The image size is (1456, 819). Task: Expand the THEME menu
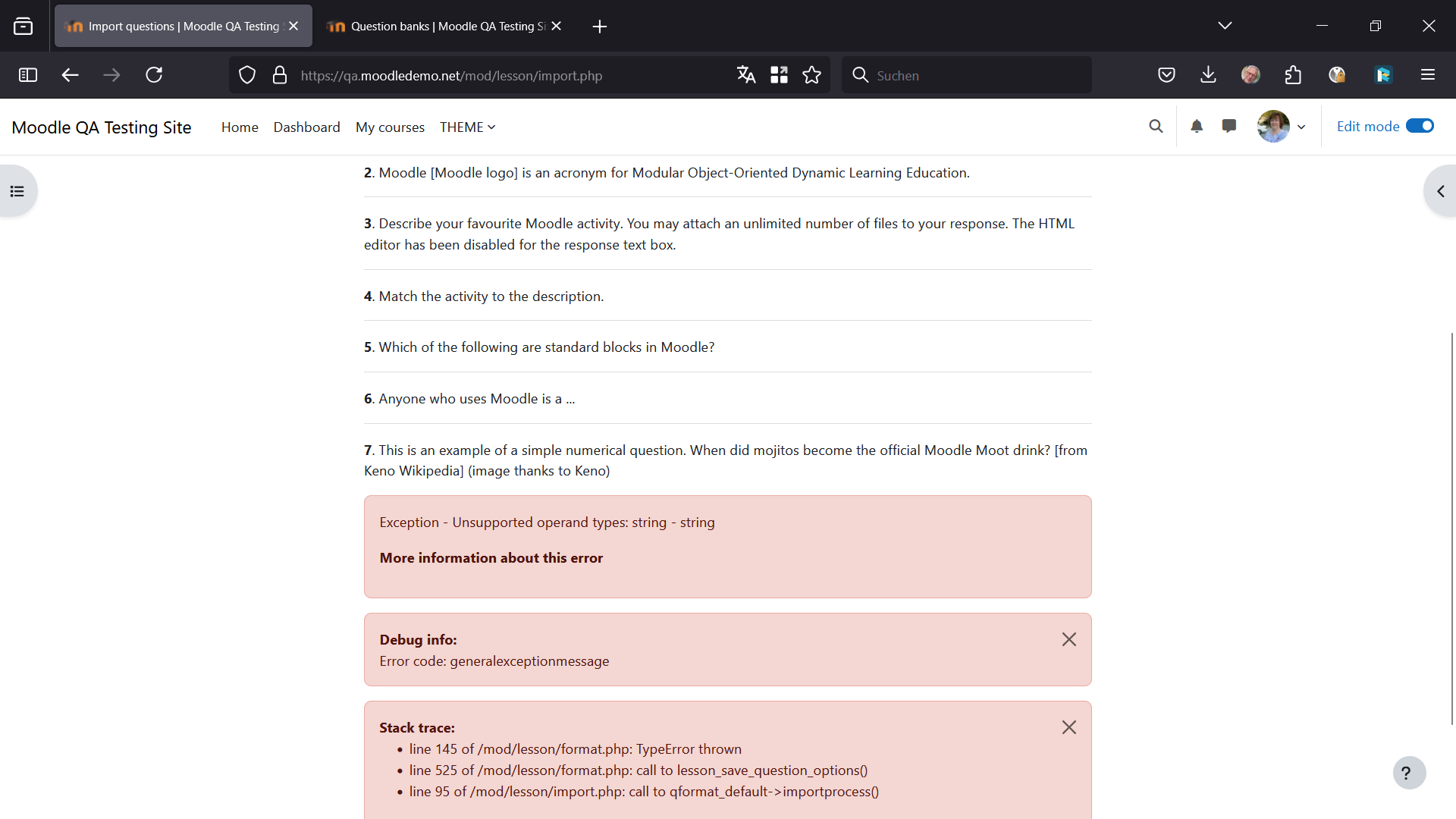tap(467, 127)
